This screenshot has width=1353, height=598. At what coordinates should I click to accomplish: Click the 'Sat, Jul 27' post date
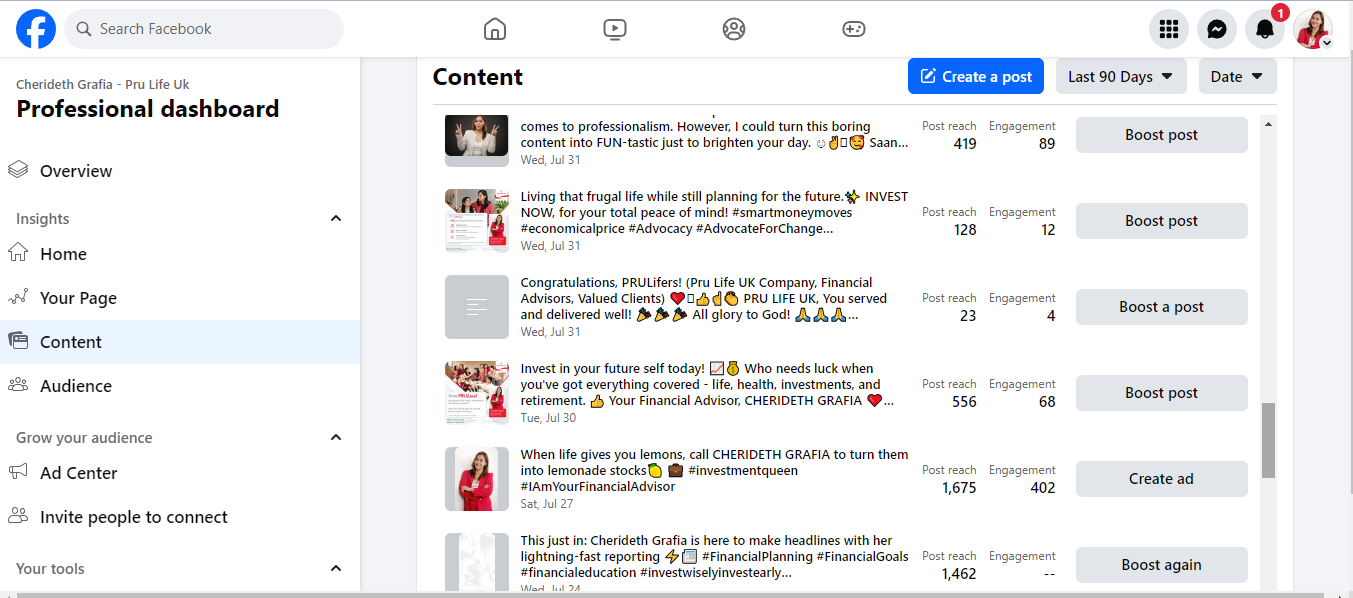pos(547,504)
